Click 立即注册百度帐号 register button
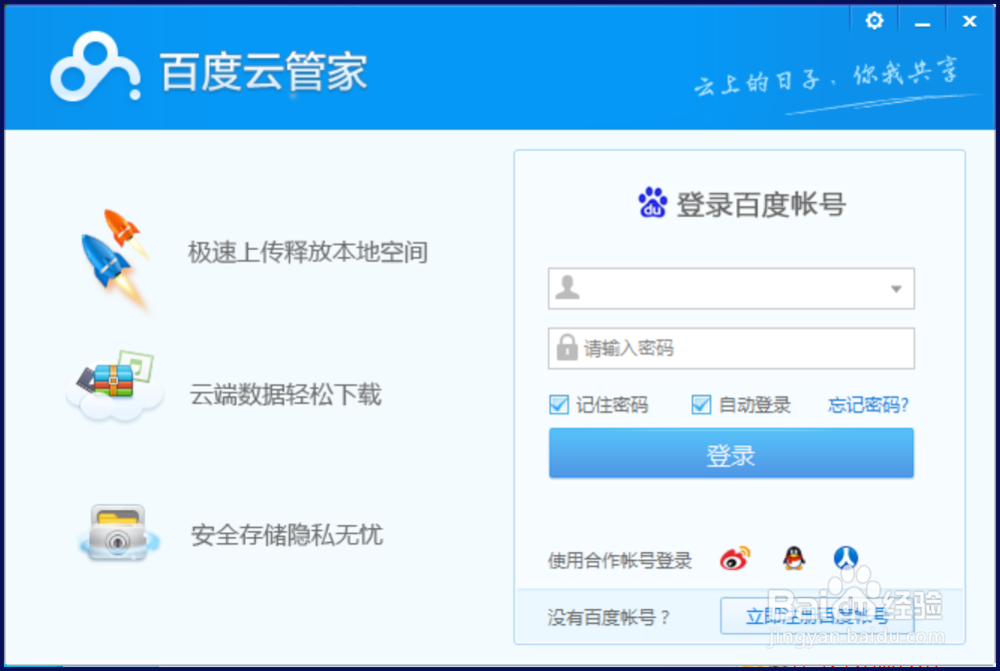The width and height of the screenshot is (1000, 671). (817, 616)
